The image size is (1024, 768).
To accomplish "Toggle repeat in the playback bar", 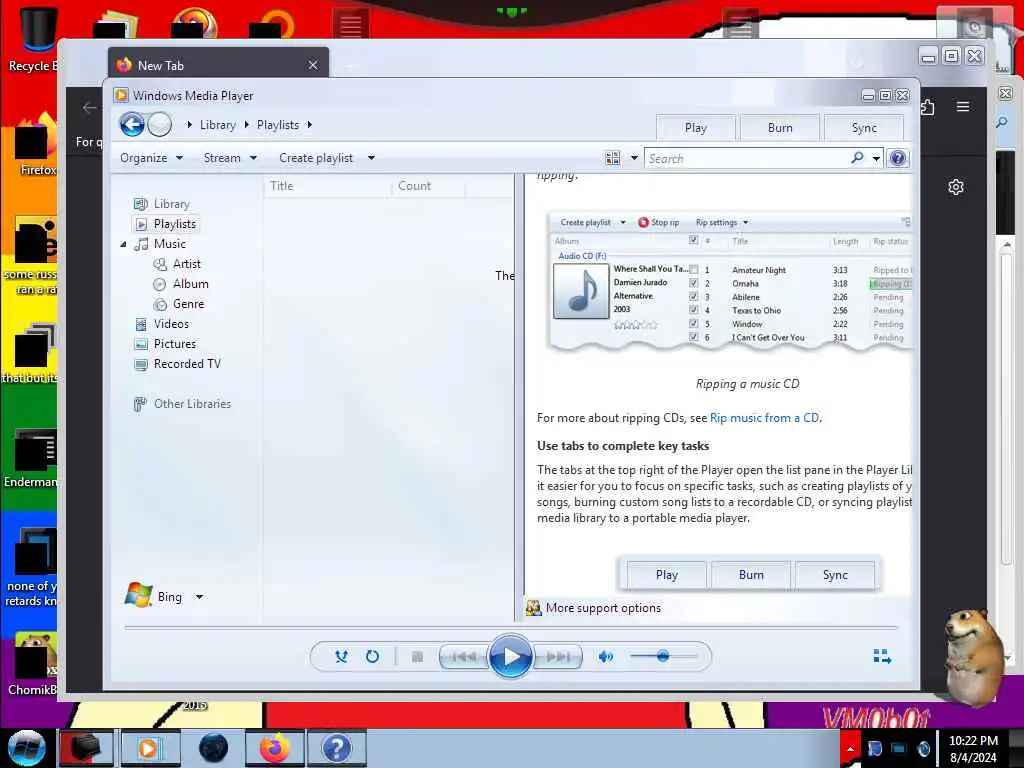I will pyautogui.click(x=372, y=656).
